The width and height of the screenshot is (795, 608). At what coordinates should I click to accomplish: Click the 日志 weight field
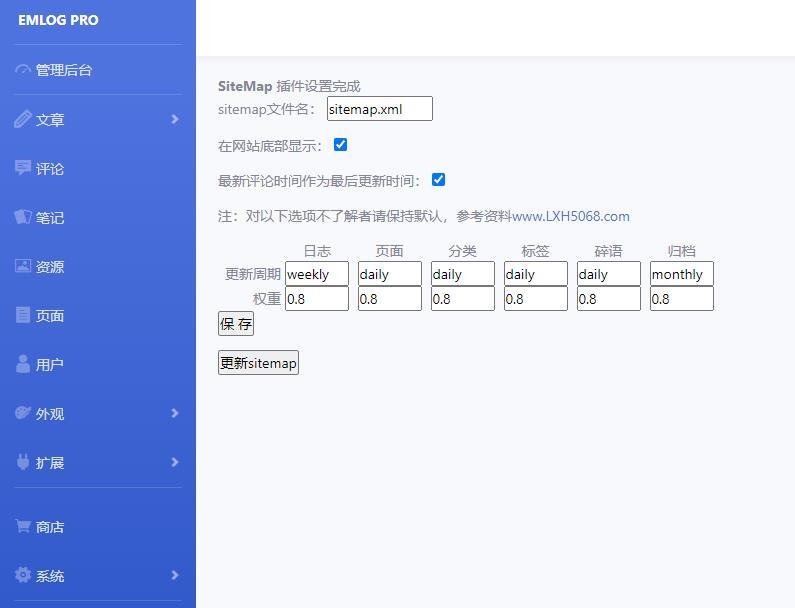pos(317,299)
